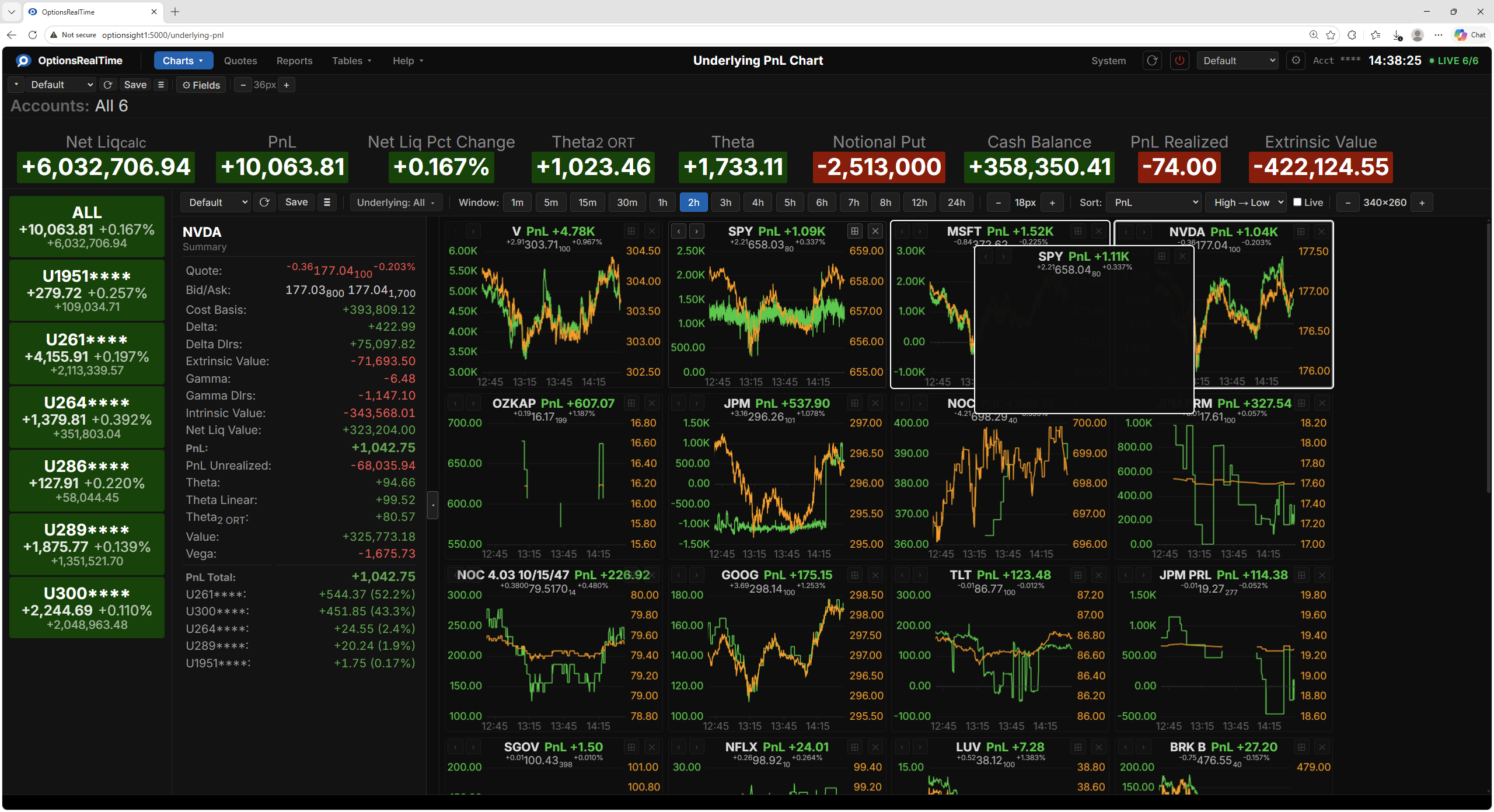Screen dimensions: 1494x812
Task: Click the reload icon beside top Default layout
Action: click(108, 85)
